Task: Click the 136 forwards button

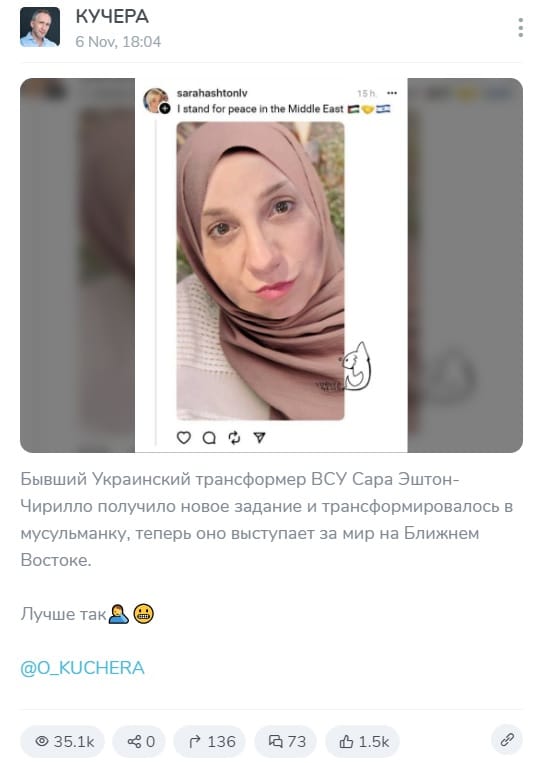Action: (x=210, y=742)
